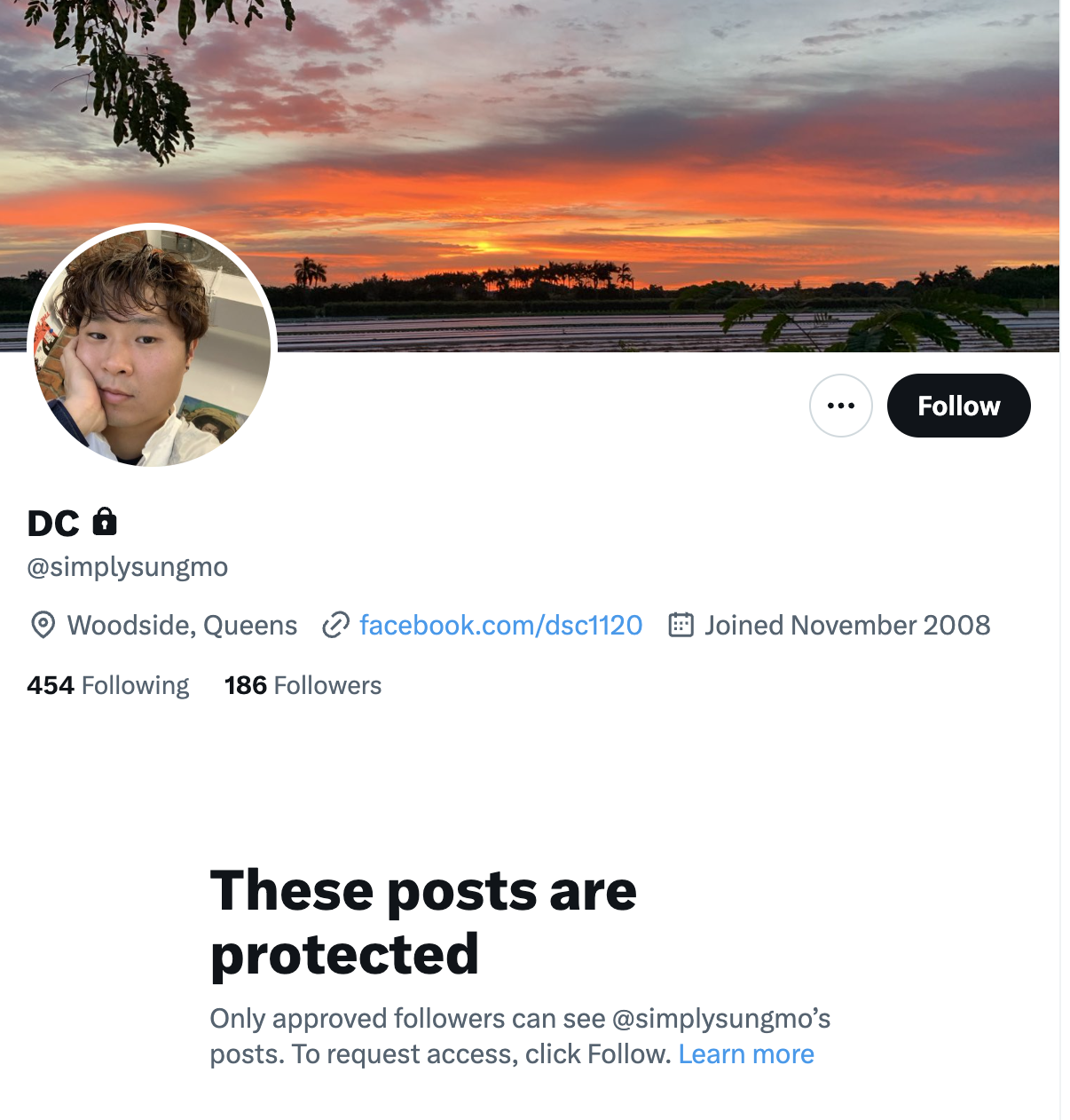
Task: Click the number 186 in Followers
Action: [246, 685]
